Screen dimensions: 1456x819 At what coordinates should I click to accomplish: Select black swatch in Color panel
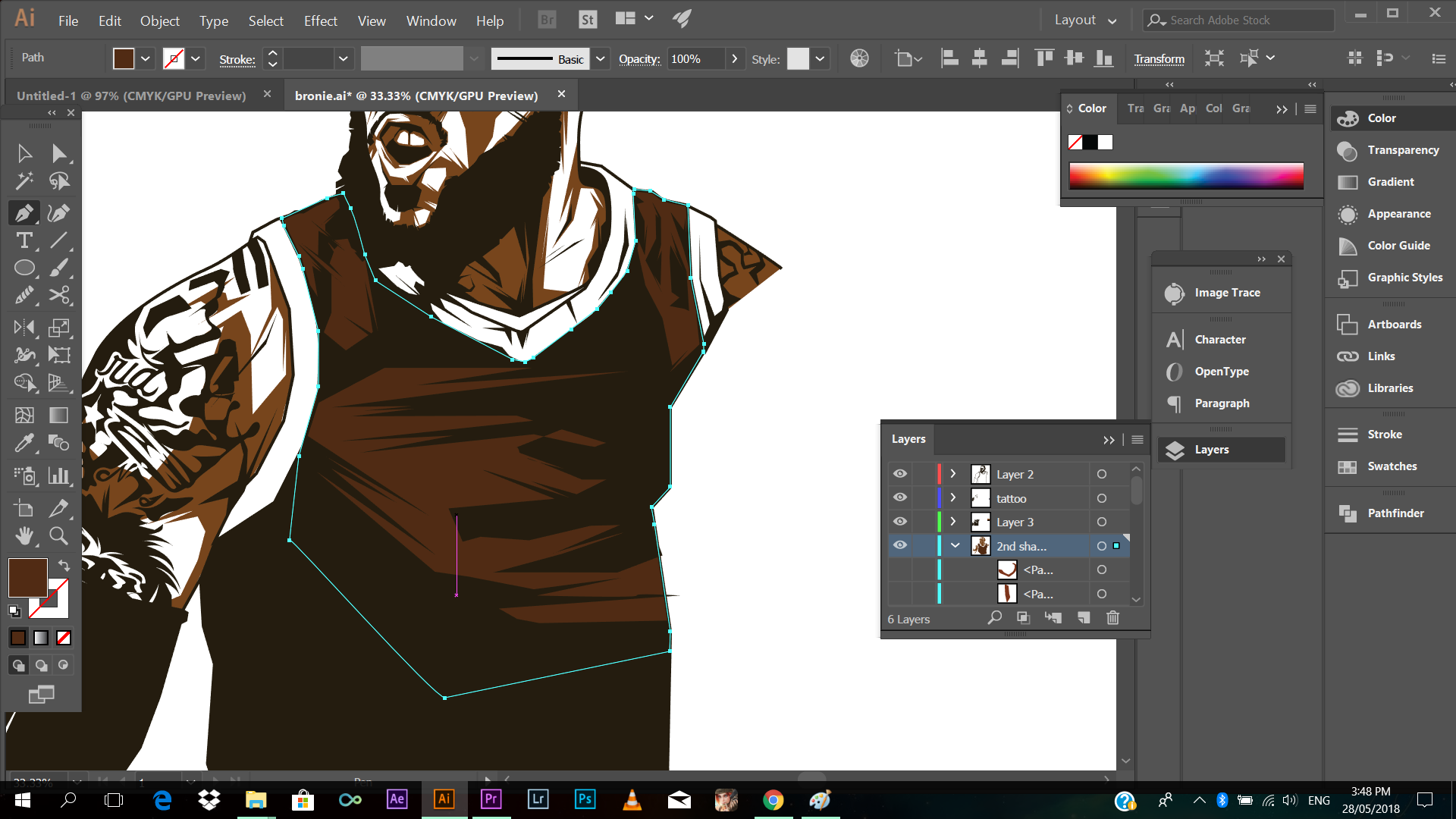[x=1090, y=143]
